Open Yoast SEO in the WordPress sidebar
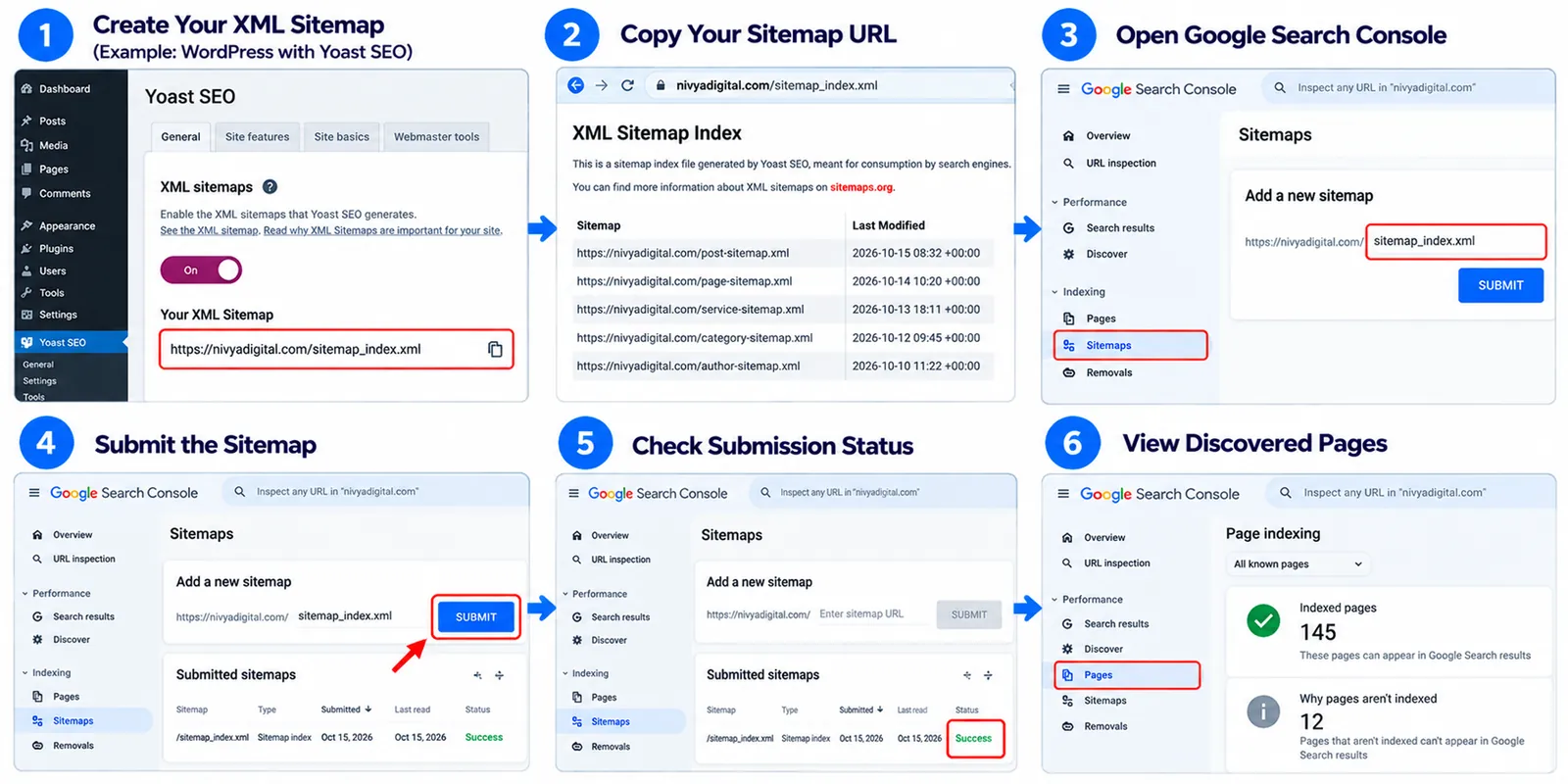 [x=63, y=343]
